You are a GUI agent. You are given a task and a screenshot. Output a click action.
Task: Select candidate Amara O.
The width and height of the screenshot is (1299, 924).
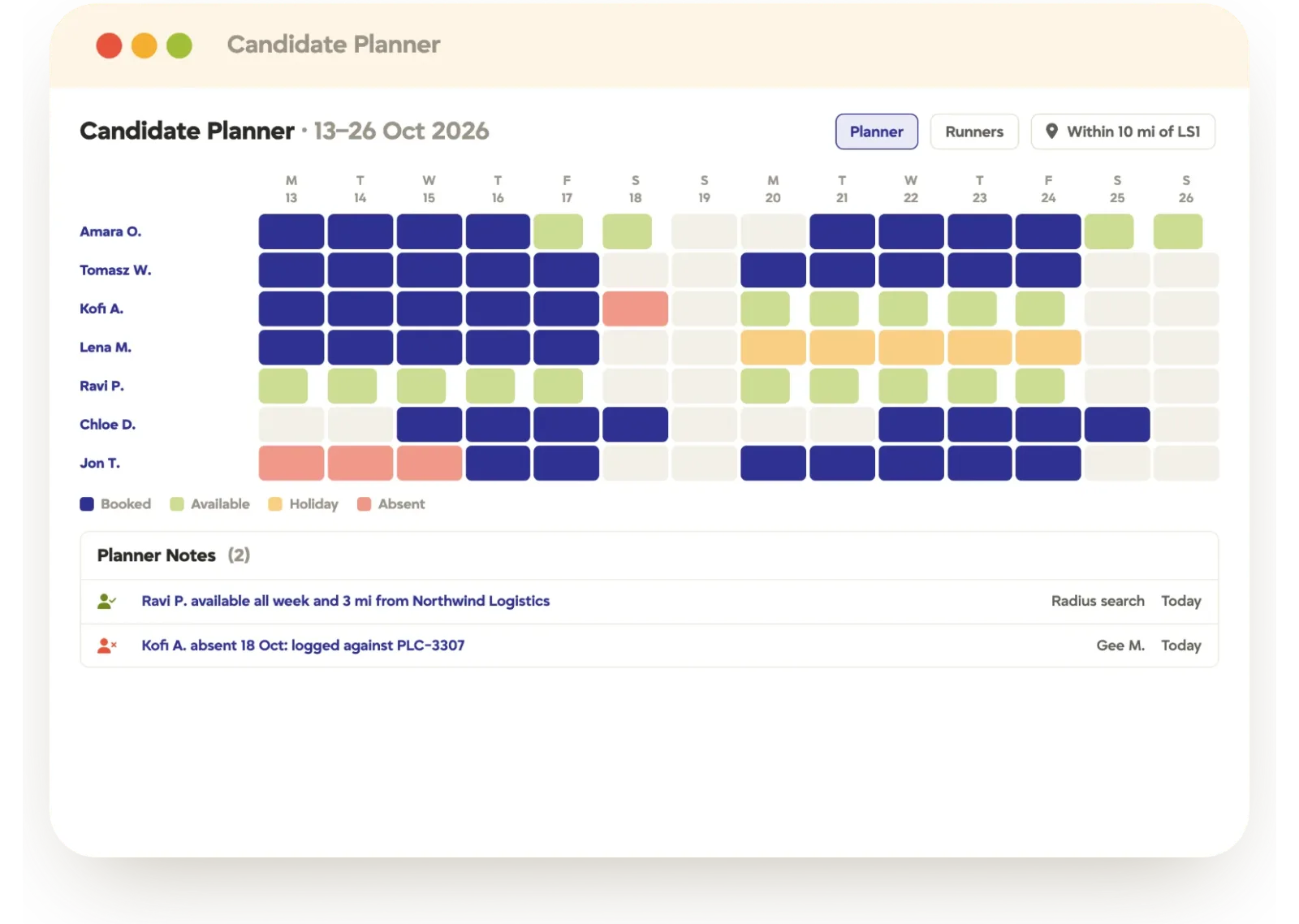110,231
